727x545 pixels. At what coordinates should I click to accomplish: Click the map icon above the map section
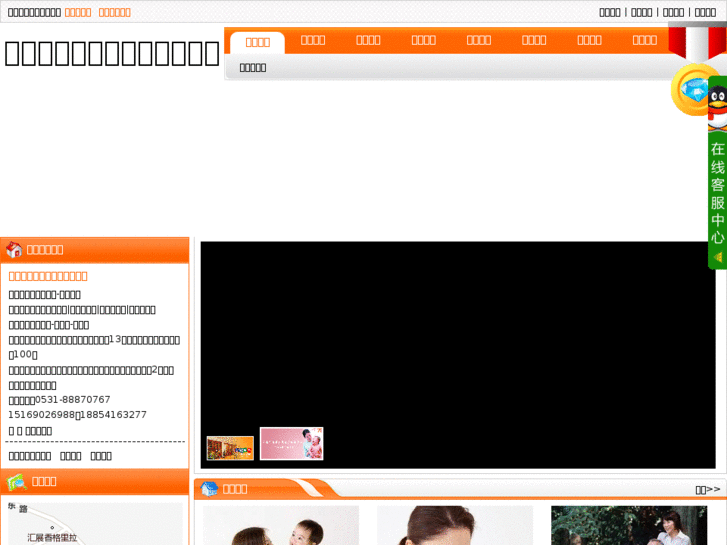(16, 482)
